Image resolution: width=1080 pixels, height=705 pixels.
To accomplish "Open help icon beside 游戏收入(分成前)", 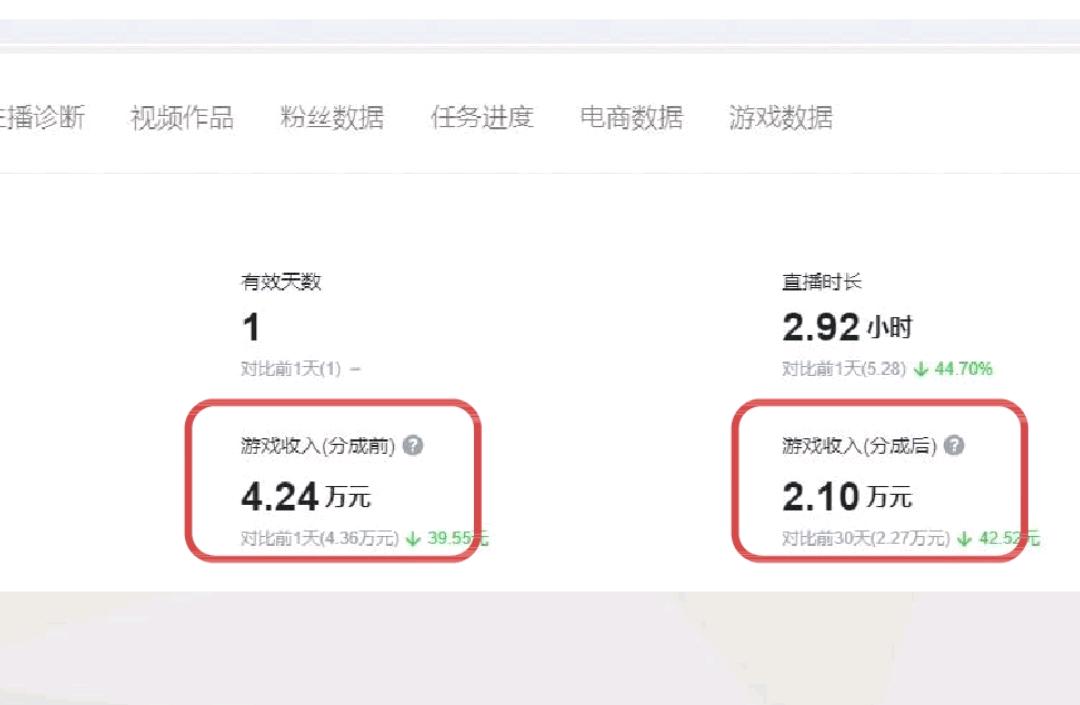I will (x=413, y=445).
